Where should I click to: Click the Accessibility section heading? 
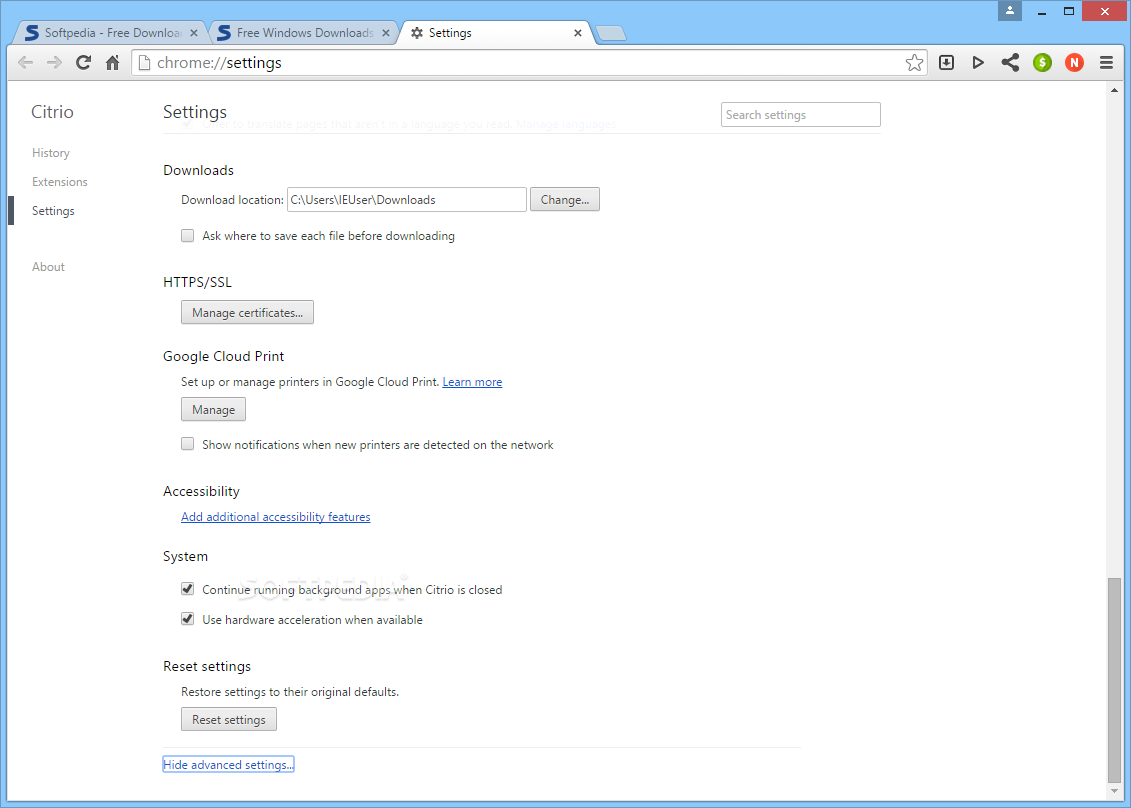click(x=201, y=491)
